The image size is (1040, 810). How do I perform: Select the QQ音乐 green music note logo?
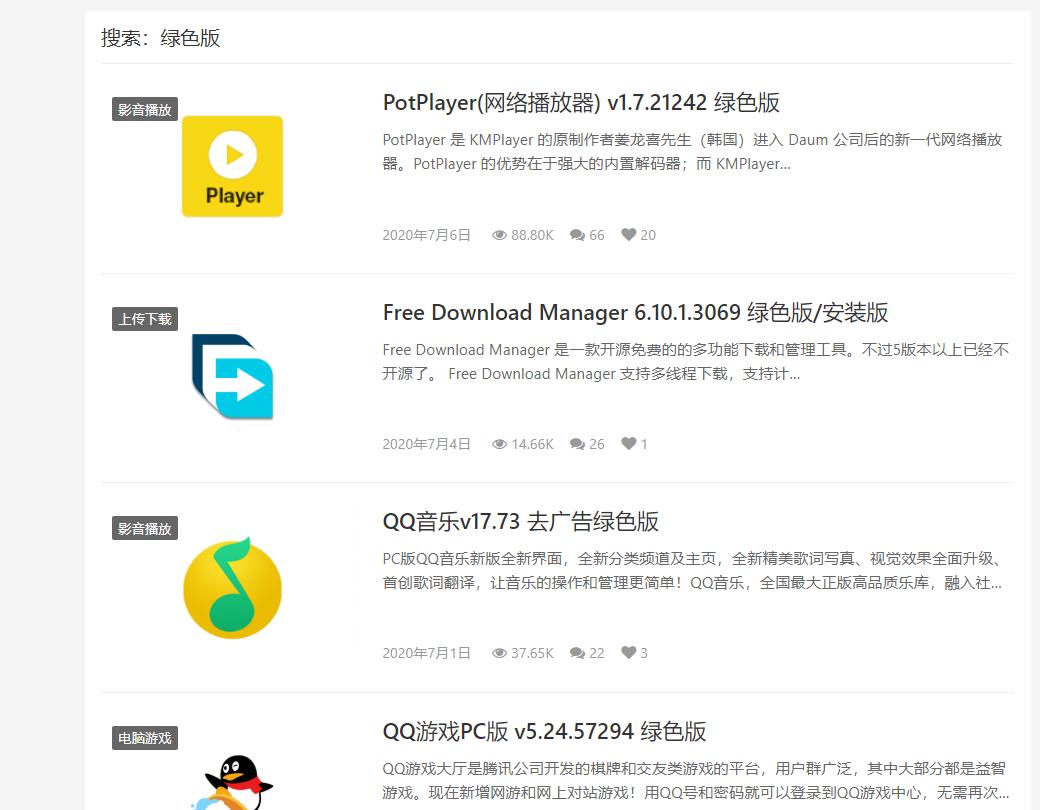[232, 587]
